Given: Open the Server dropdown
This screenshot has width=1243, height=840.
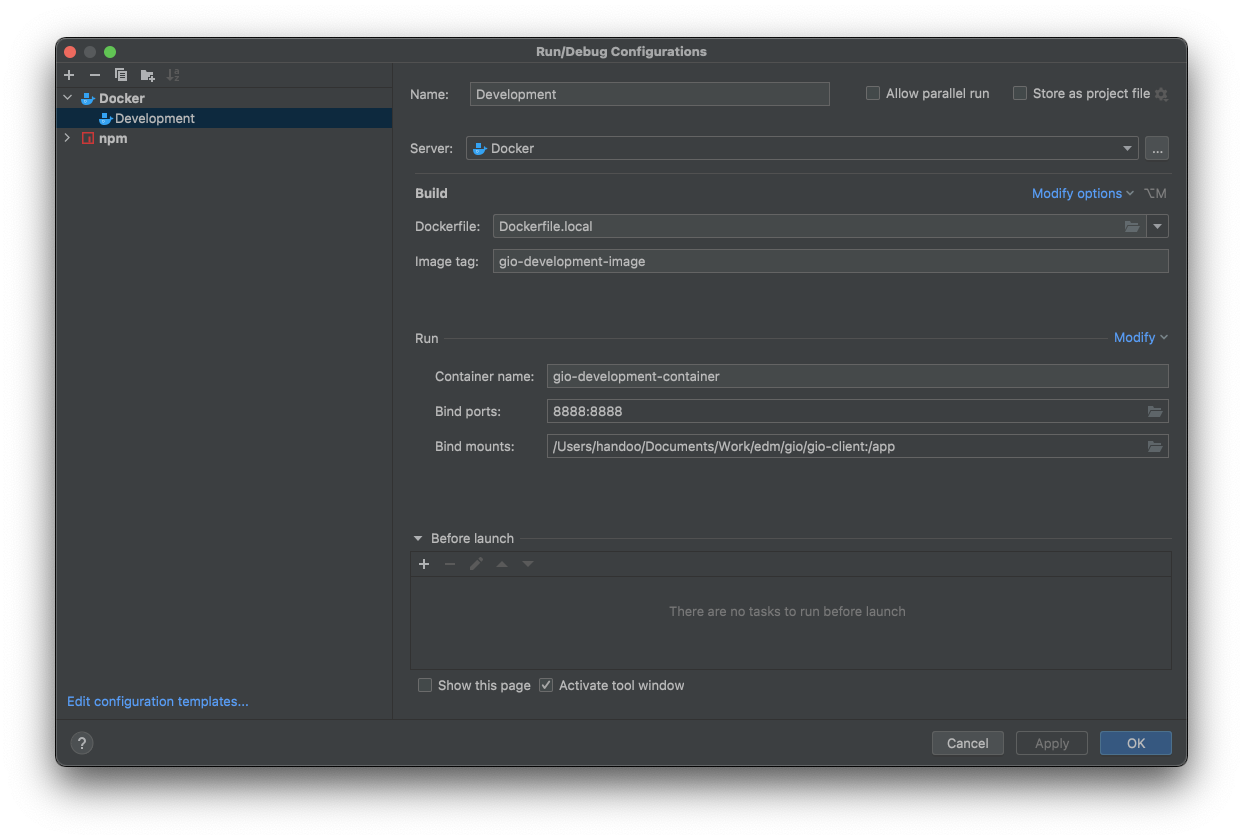Looking at the screenshot, I should [802, 148].
